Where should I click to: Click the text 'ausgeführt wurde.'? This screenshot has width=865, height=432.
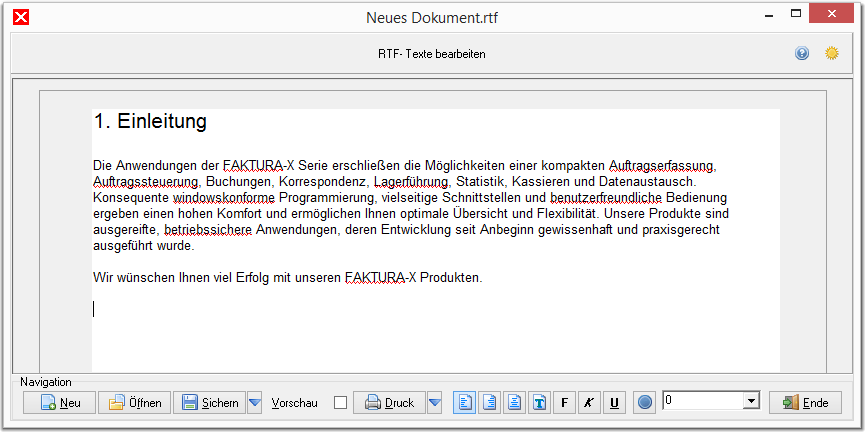[x=144, y=246]
